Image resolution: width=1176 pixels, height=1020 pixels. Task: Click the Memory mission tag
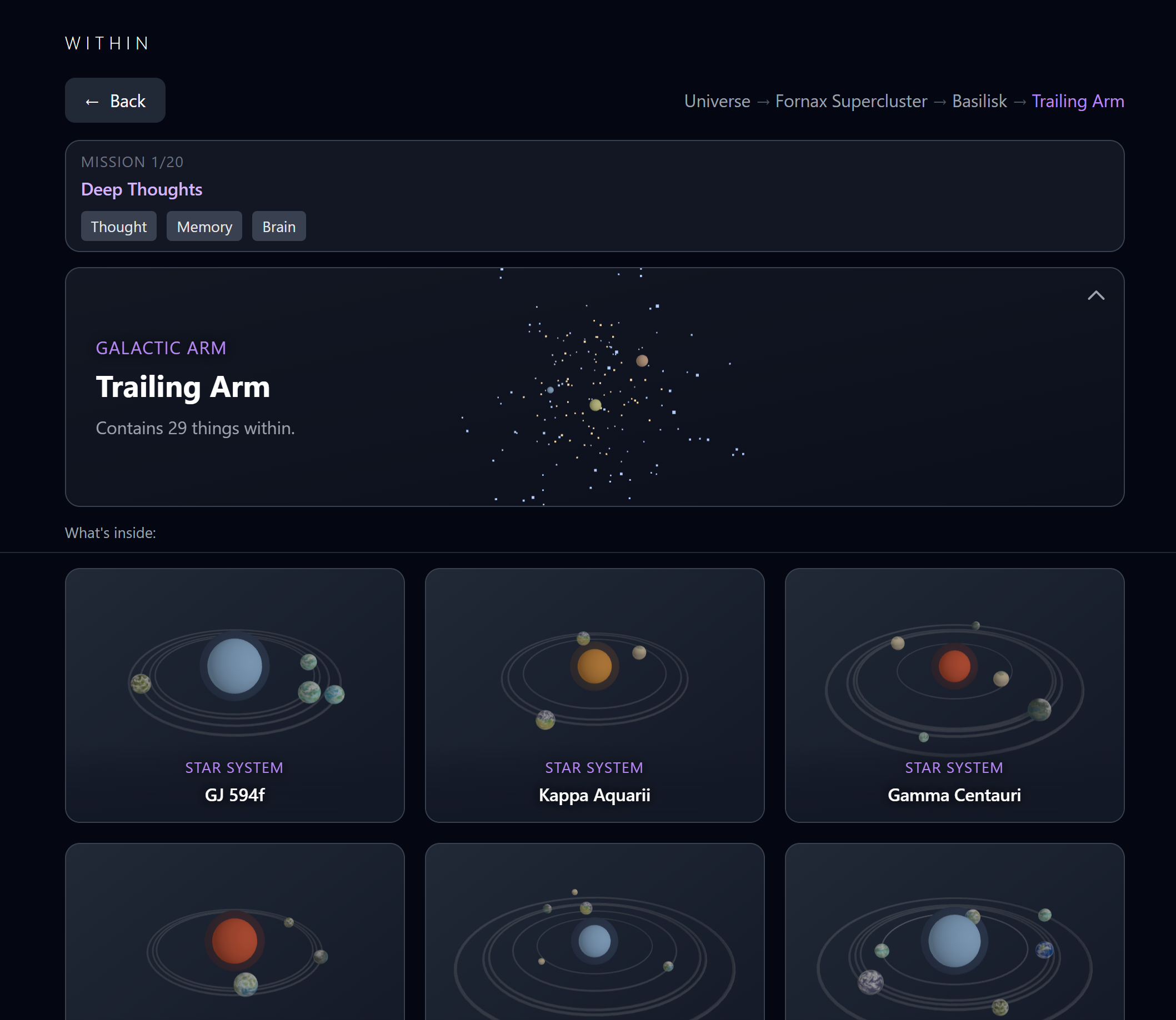click(204, 227)
